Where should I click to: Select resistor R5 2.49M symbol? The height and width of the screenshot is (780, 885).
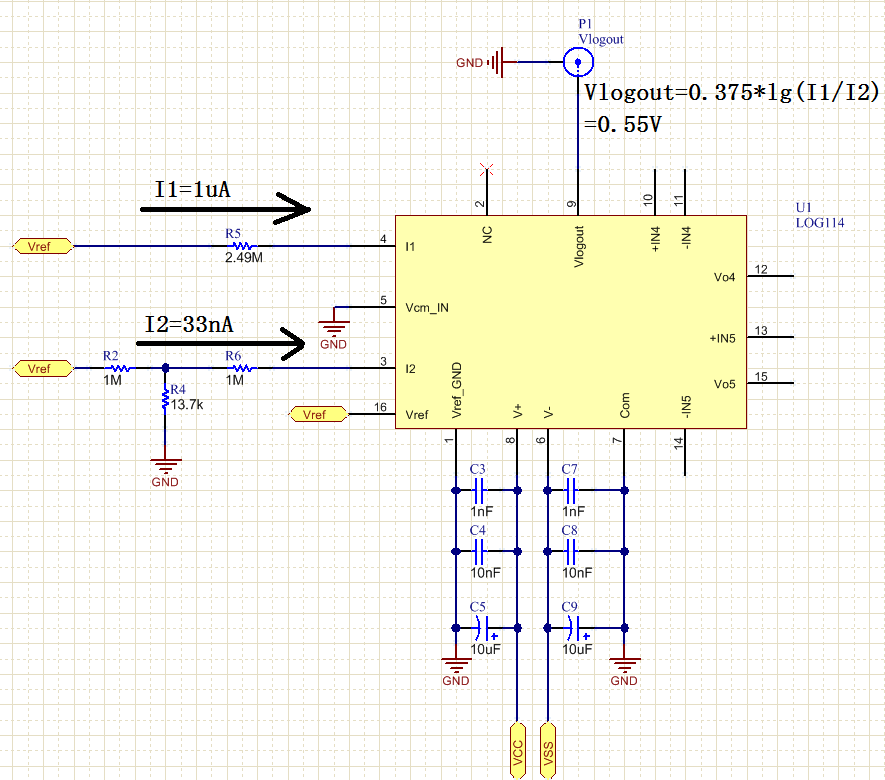tap(243, 246)
